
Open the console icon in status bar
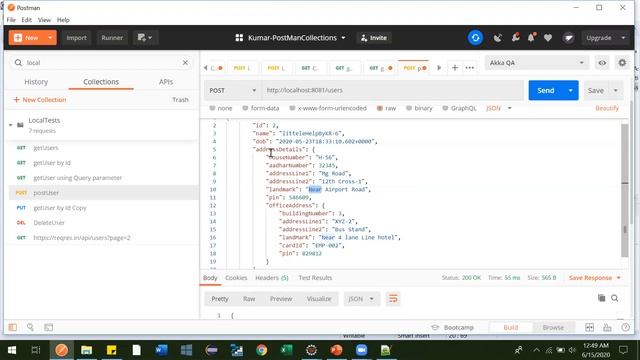(49, 327)
